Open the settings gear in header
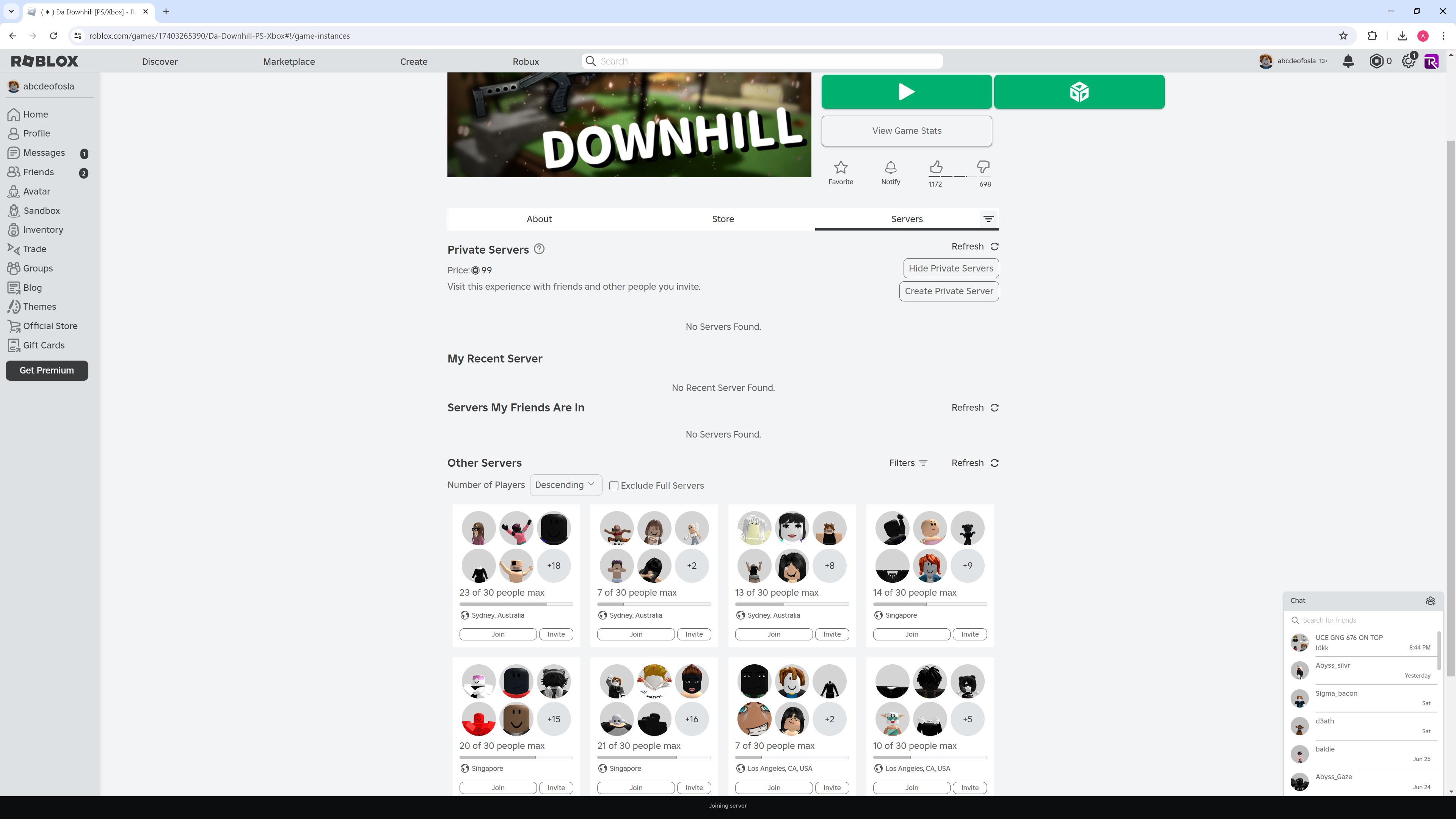 point(1408,61)
